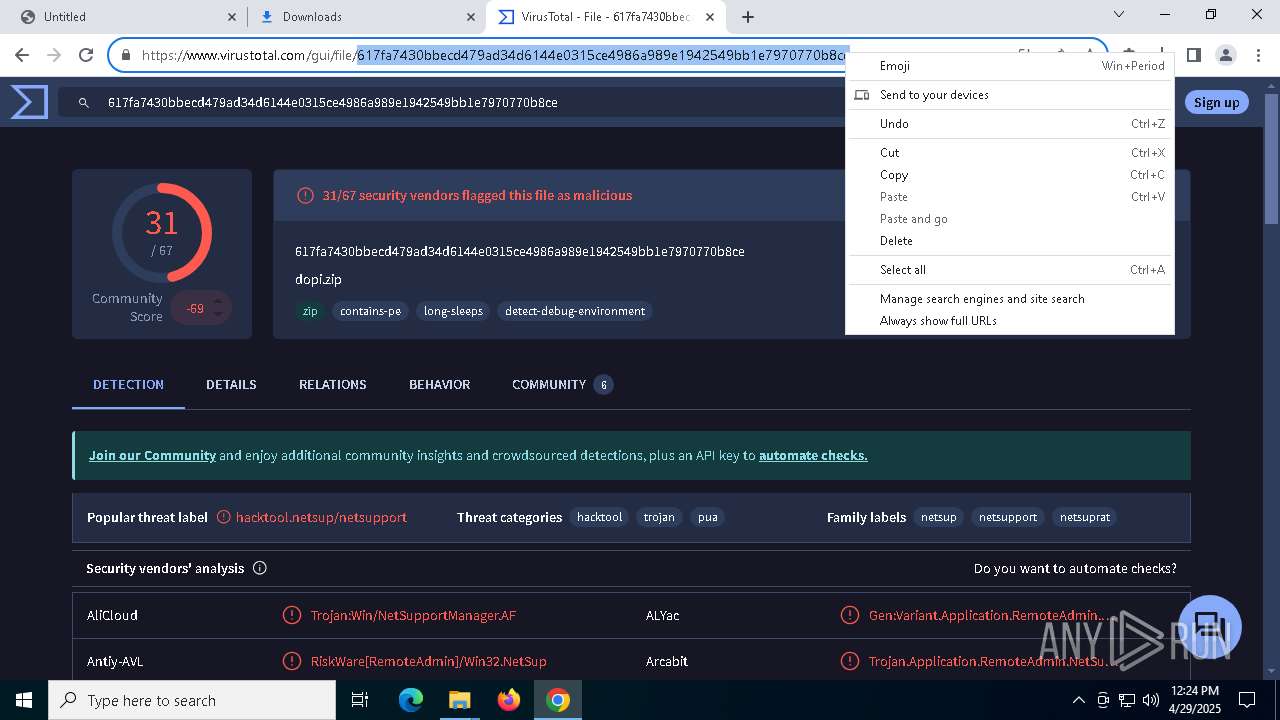This screenshot has height=720, width=1280.
Task: Open the COMMUNITY tab
Action: pos(561,384)
